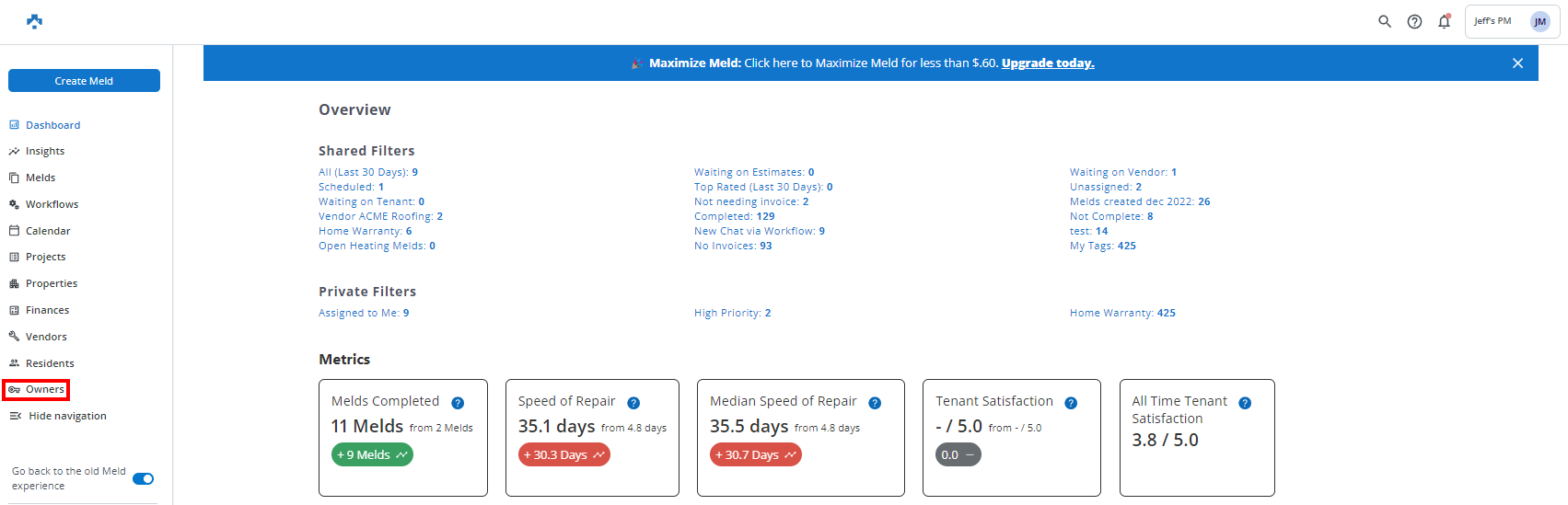Click the Upgrade today link

[1048, 63]
